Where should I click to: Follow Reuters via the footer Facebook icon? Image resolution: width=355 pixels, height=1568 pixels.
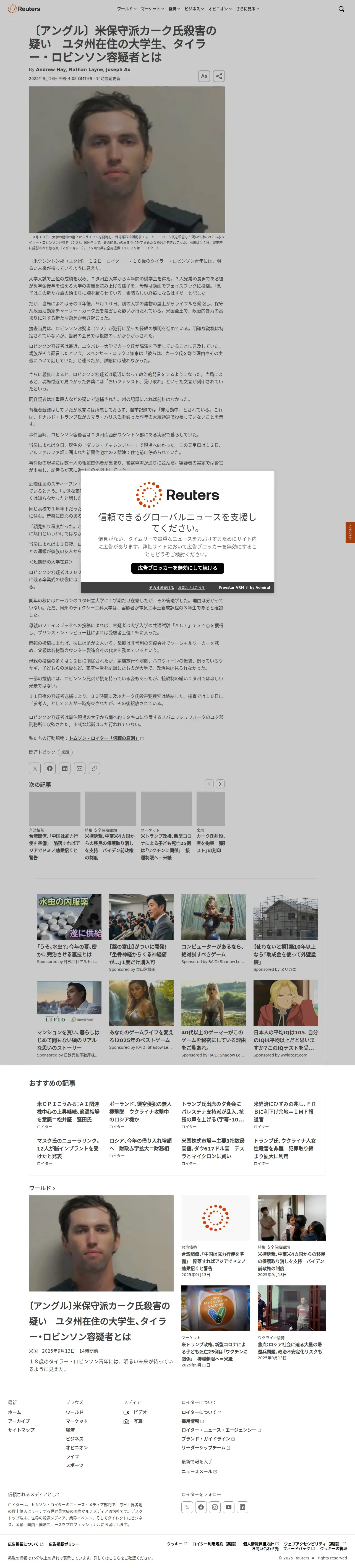tap(201, 1507)
